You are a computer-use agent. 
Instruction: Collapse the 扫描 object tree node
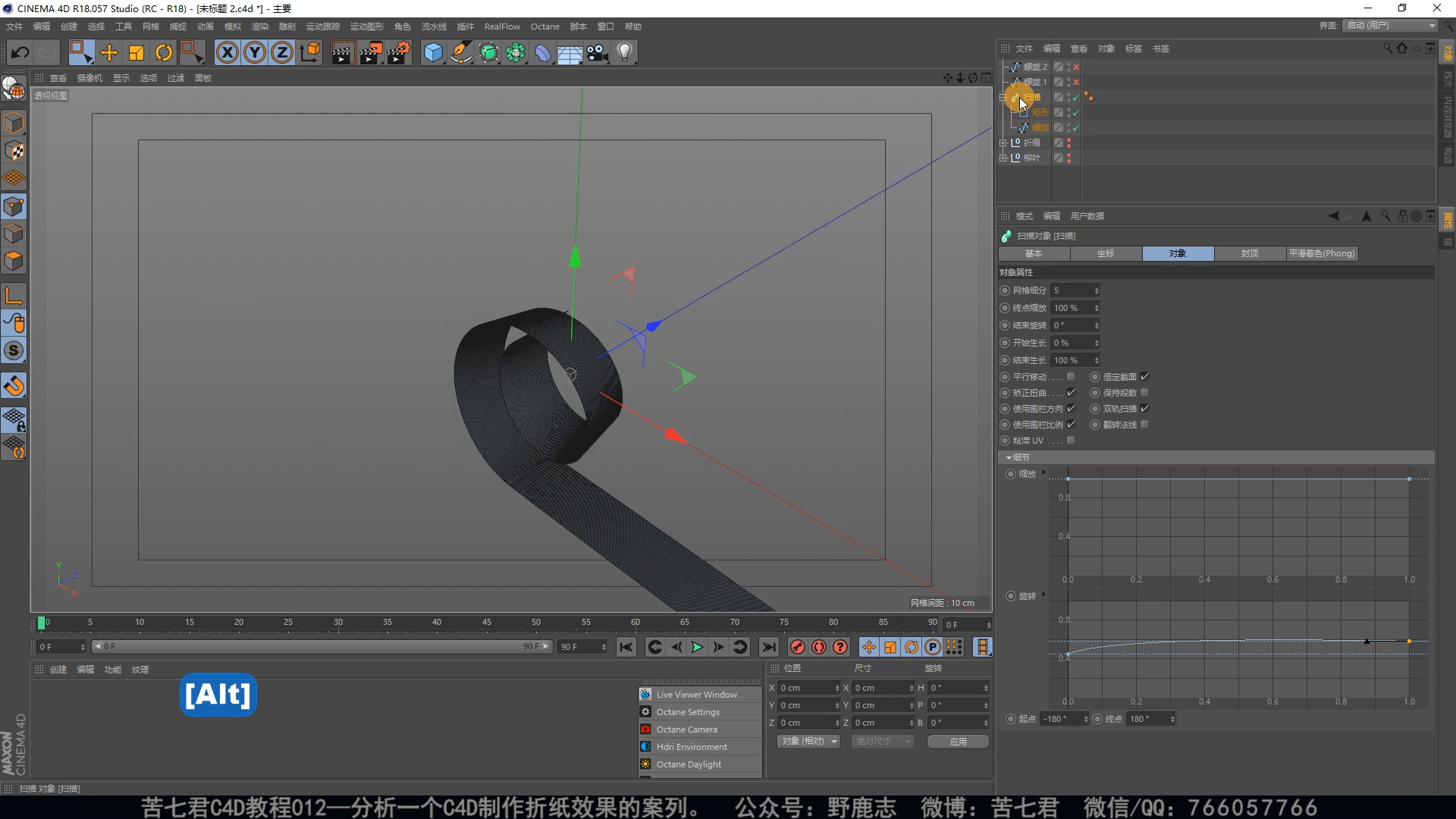1003,97
